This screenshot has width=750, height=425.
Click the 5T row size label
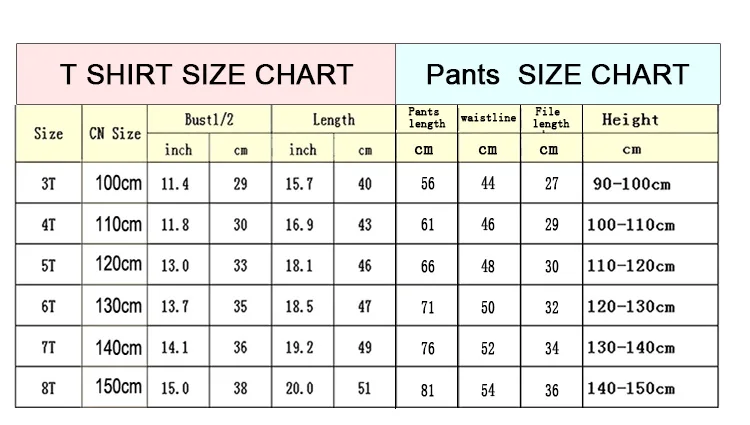tap(48, 265)
